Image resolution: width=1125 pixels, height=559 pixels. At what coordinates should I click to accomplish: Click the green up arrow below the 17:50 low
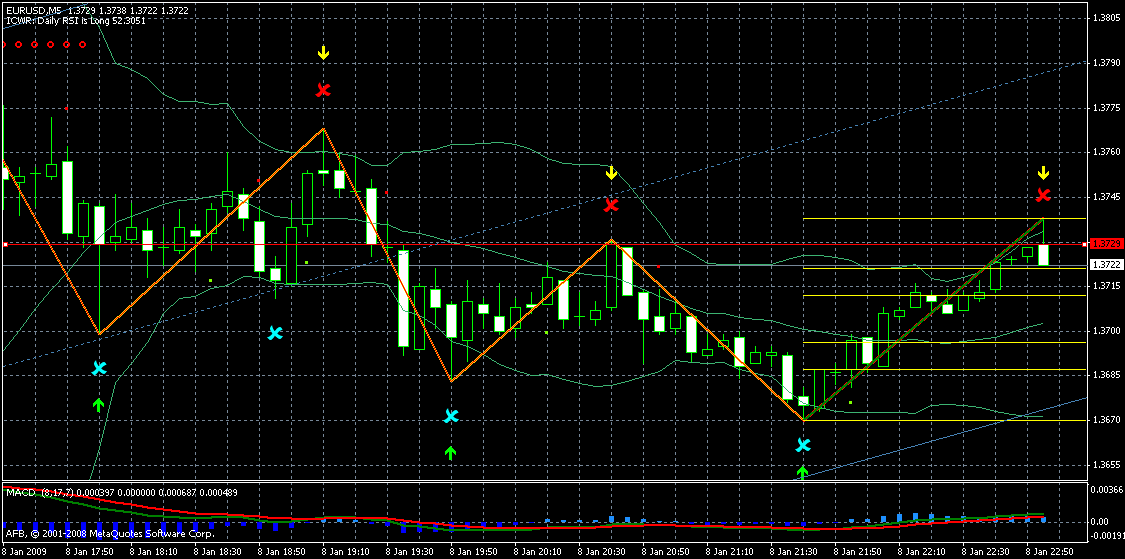[98, 404]
